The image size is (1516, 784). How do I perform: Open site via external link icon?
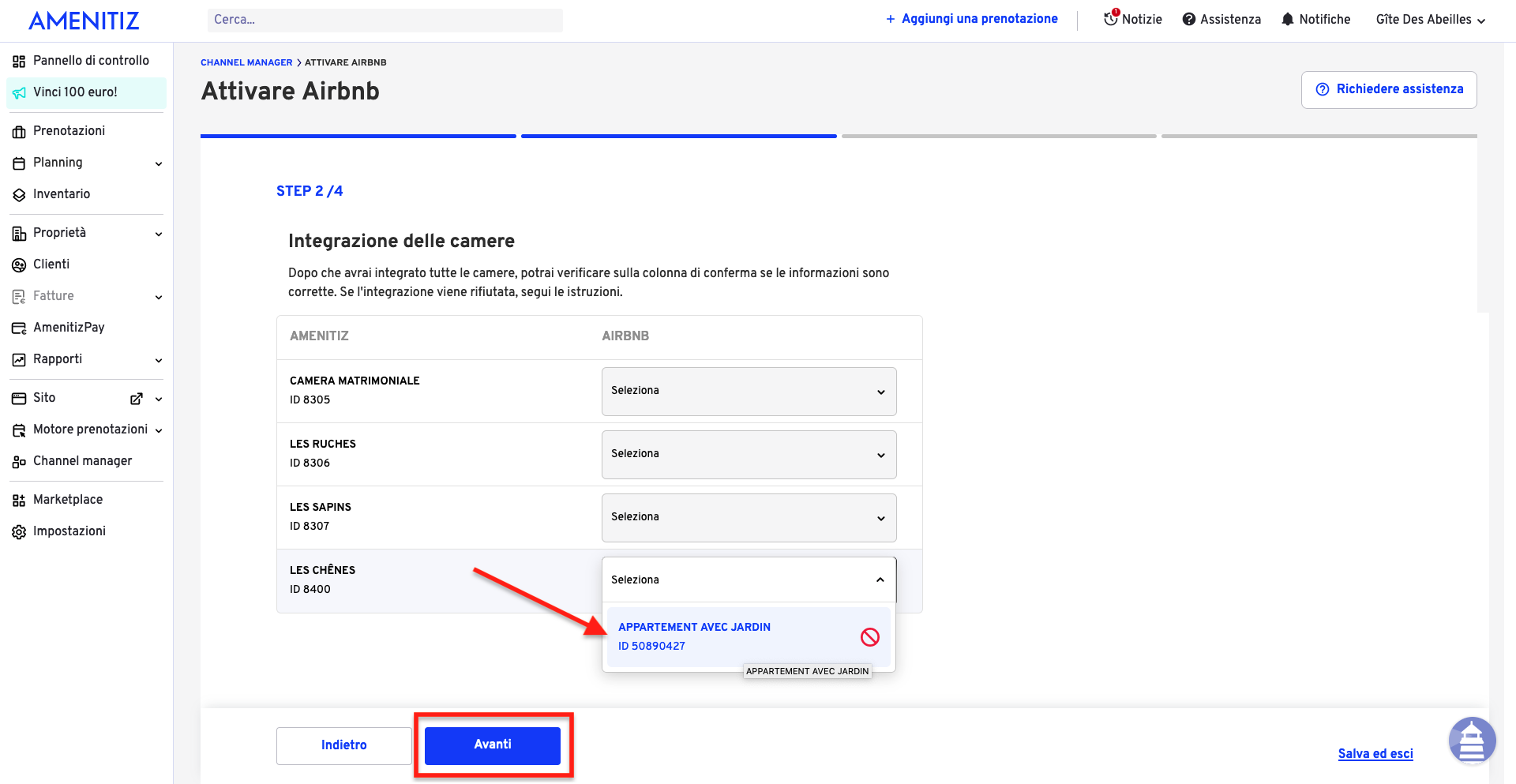[137, 399]
